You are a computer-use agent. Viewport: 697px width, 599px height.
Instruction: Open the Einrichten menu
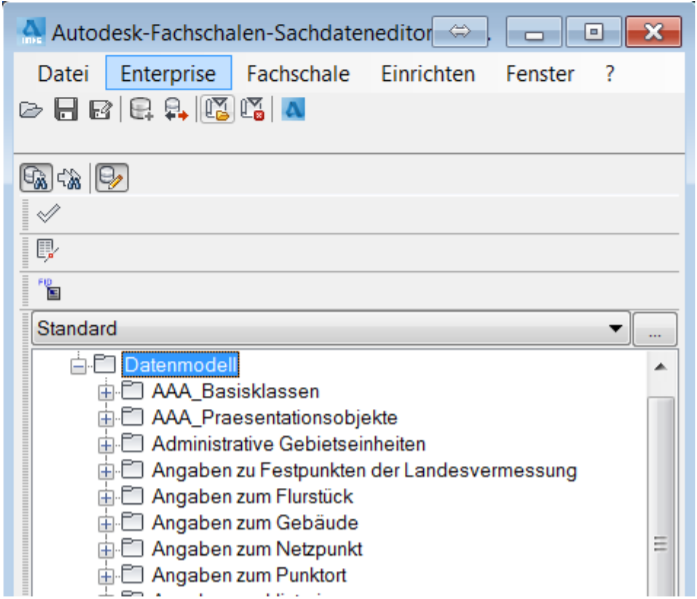point(428,74)
